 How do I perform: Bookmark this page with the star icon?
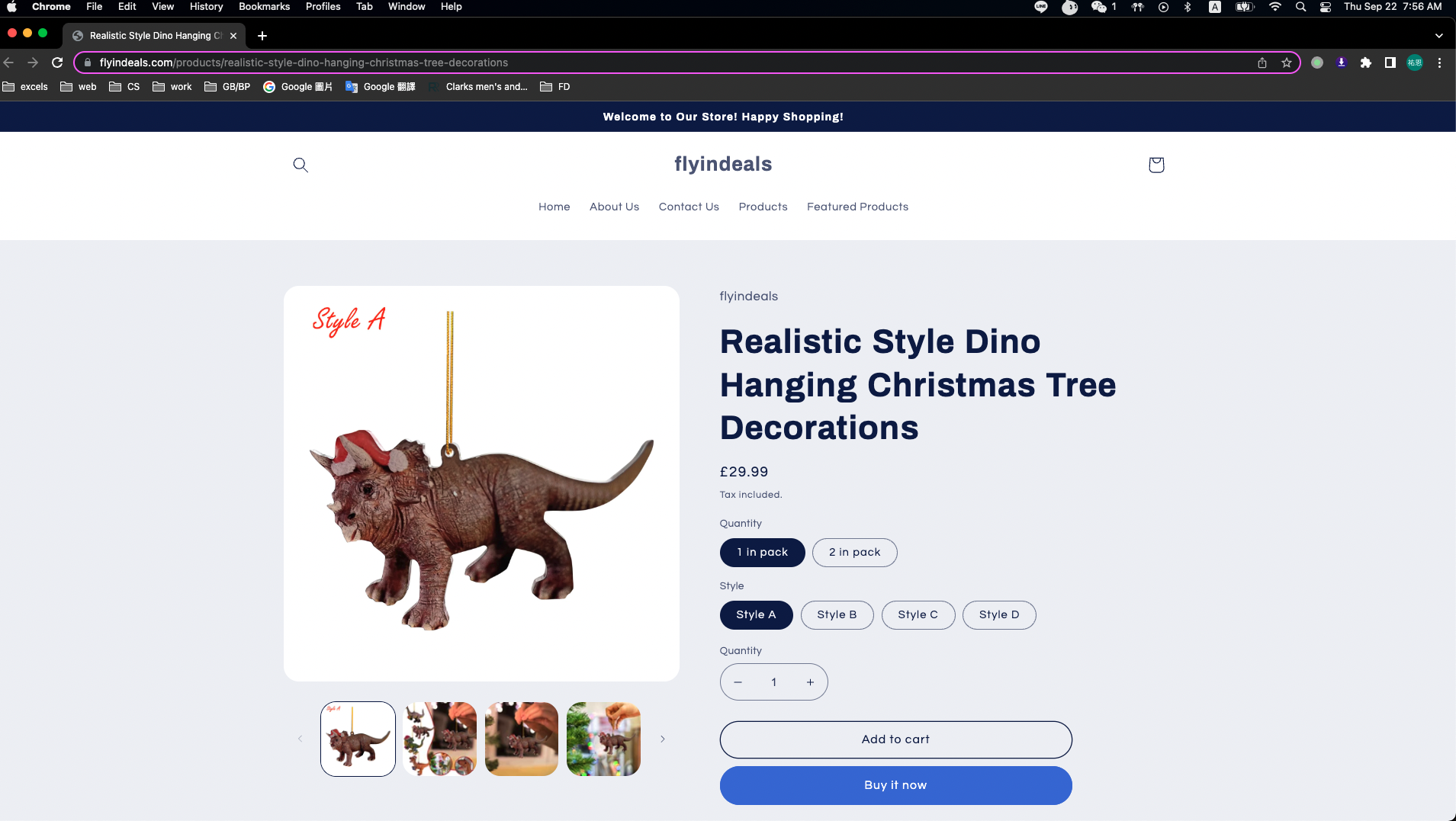pyautogui.click(x=1287, y=63)
